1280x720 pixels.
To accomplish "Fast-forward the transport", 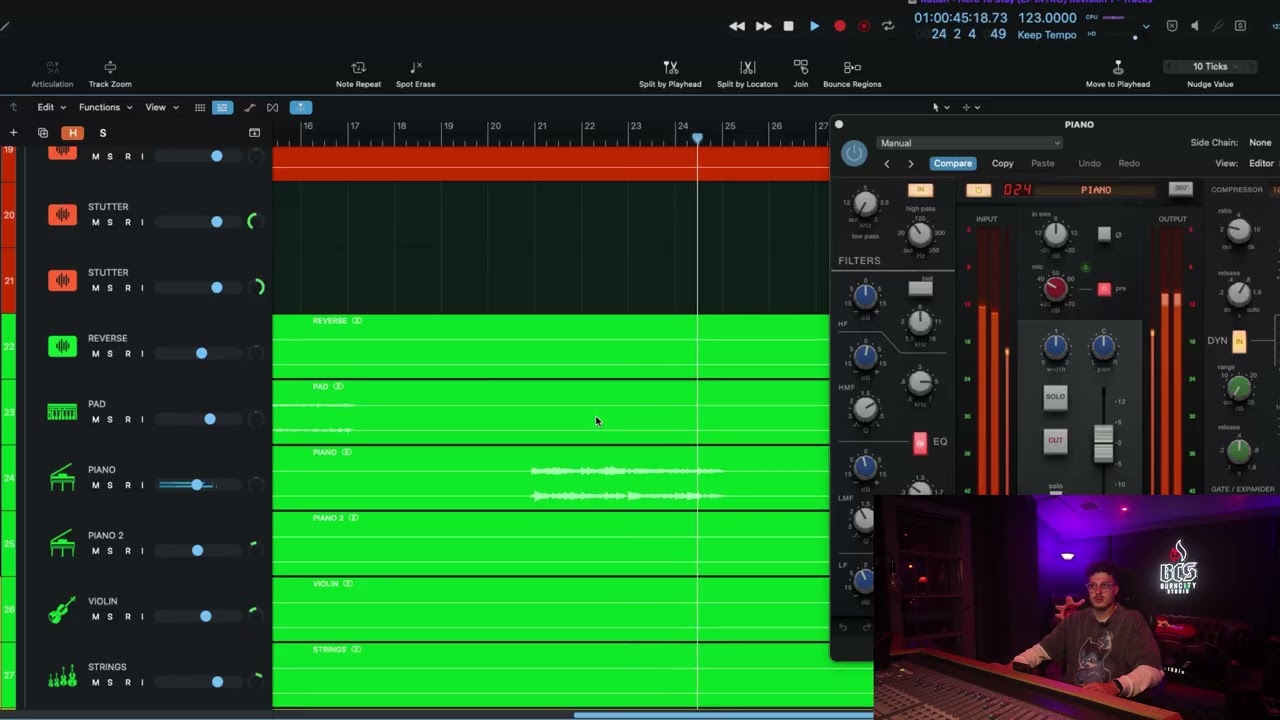I will (763, 26).
